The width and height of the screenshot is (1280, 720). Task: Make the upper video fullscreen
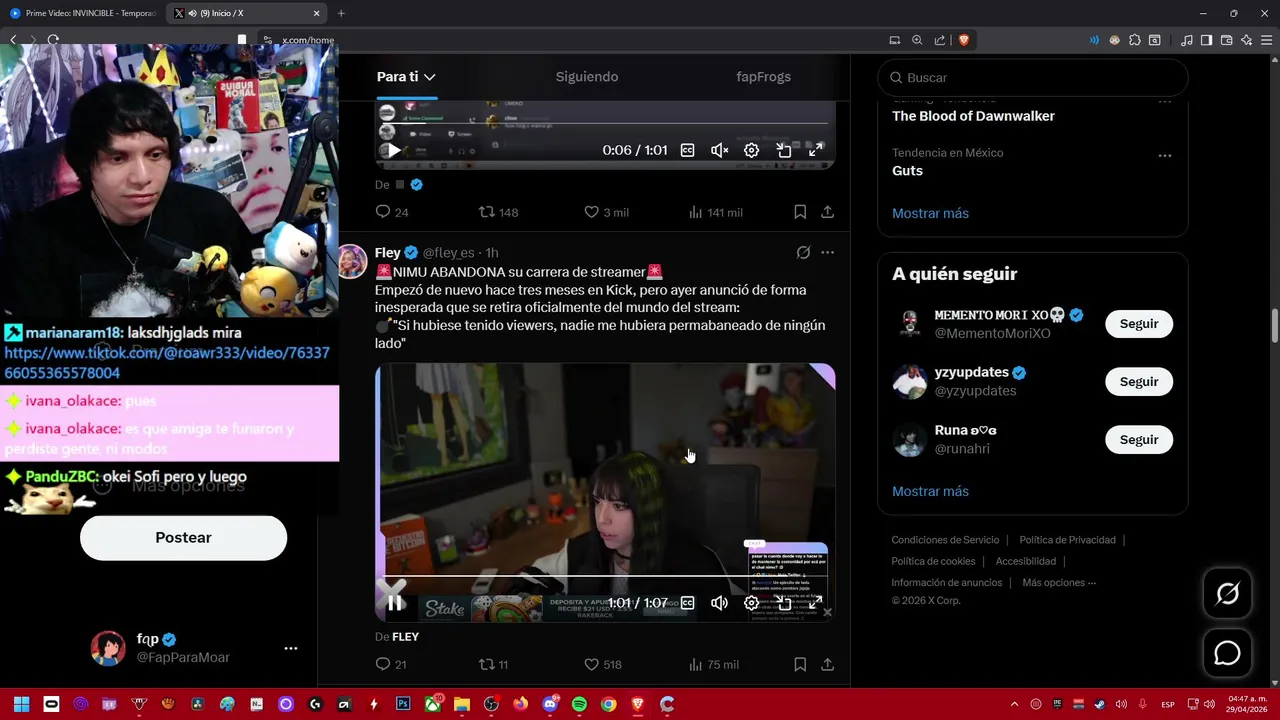click(816, 150)
